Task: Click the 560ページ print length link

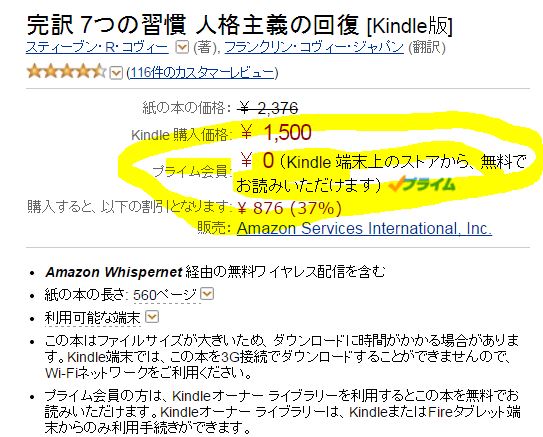Action: pyautogui.click(x=165, y=295)
